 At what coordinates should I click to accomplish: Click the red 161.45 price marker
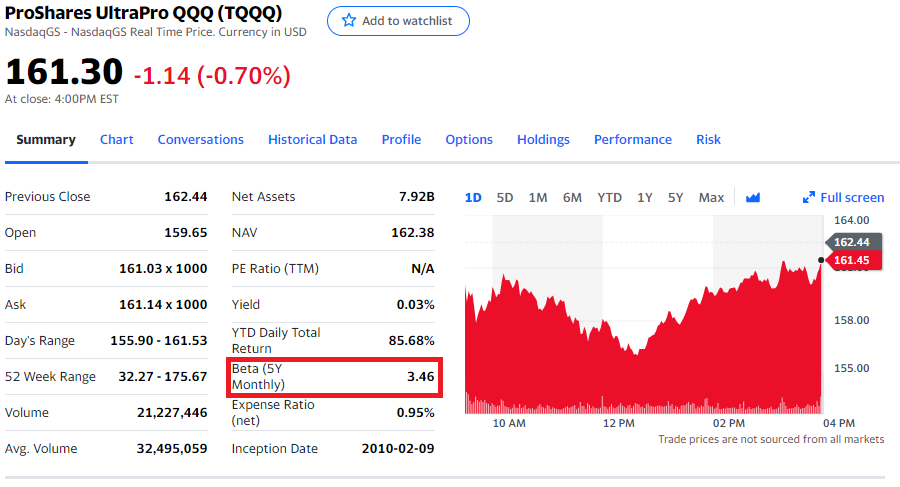point(854,260)
